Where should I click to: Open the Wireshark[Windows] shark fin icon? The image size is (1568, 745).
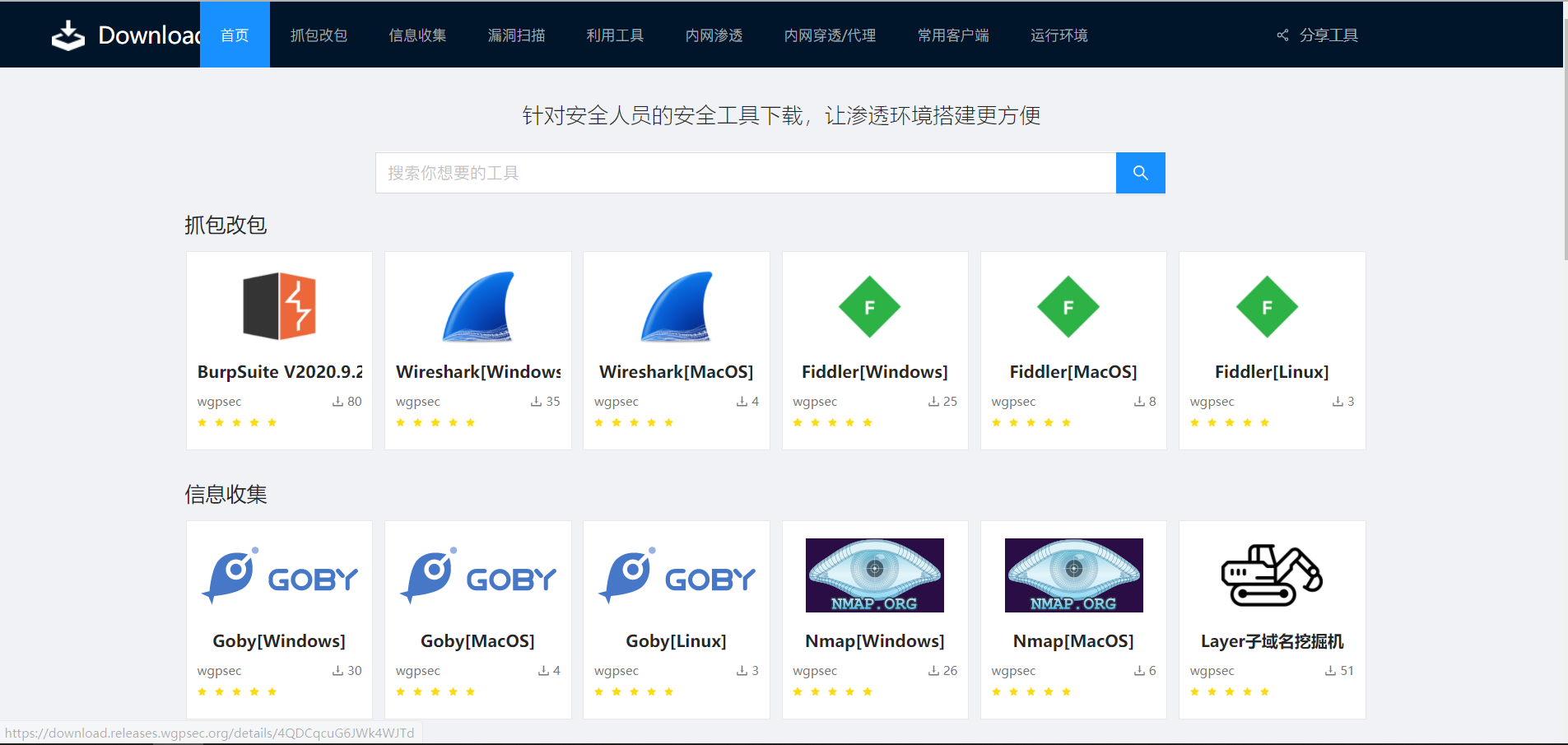(x=478, y=306)
